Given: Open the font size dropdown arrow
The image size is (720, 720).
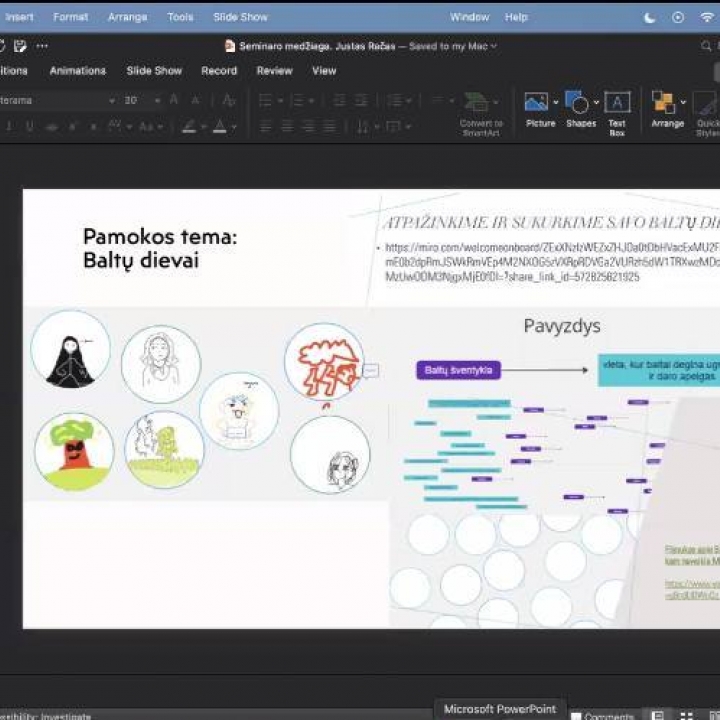Looking at the screenshot, I should point(157,101).
